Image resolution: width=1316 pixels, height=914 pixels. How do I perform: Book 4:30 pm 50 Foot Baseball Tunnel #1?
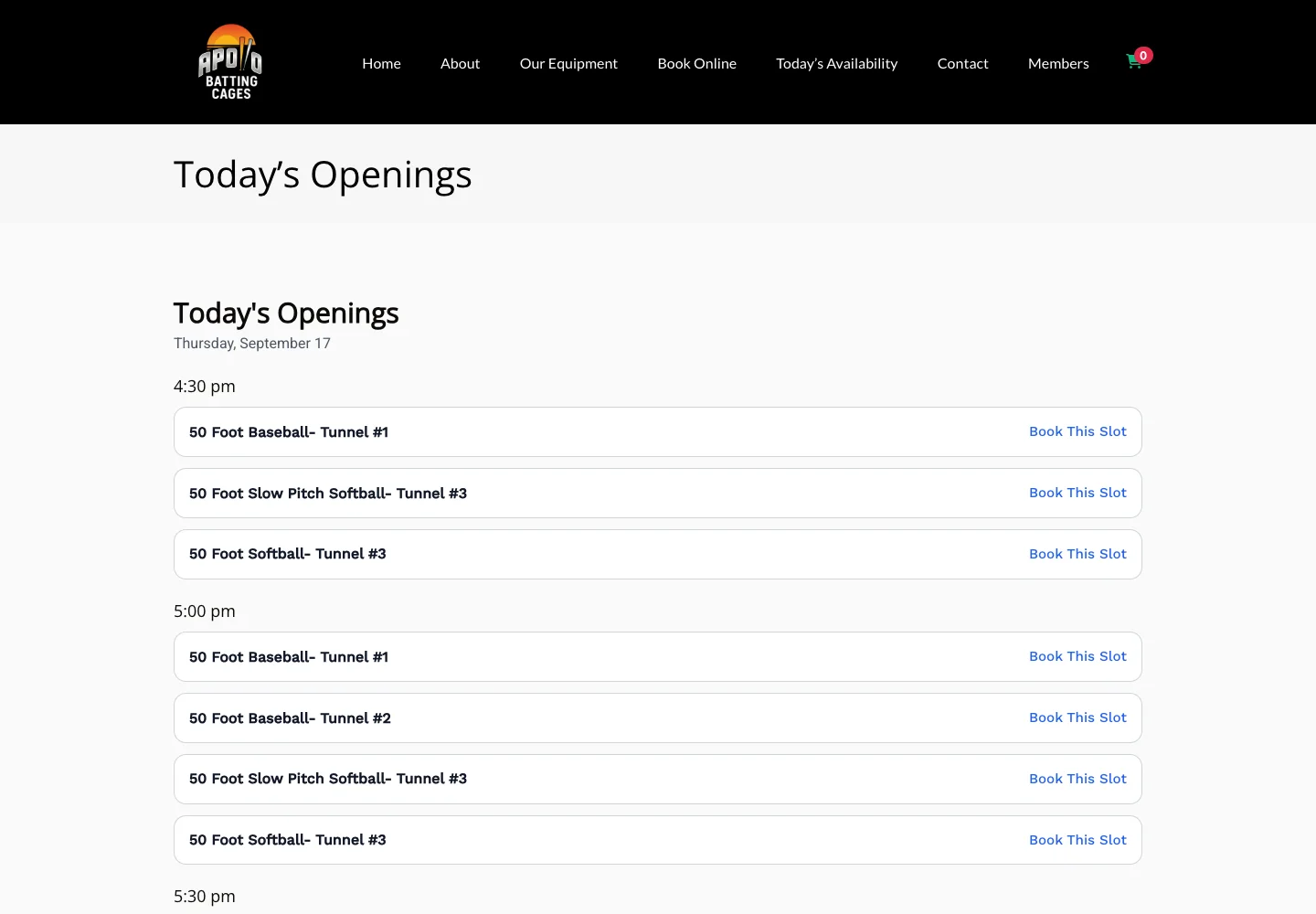tap(1077, 431)
